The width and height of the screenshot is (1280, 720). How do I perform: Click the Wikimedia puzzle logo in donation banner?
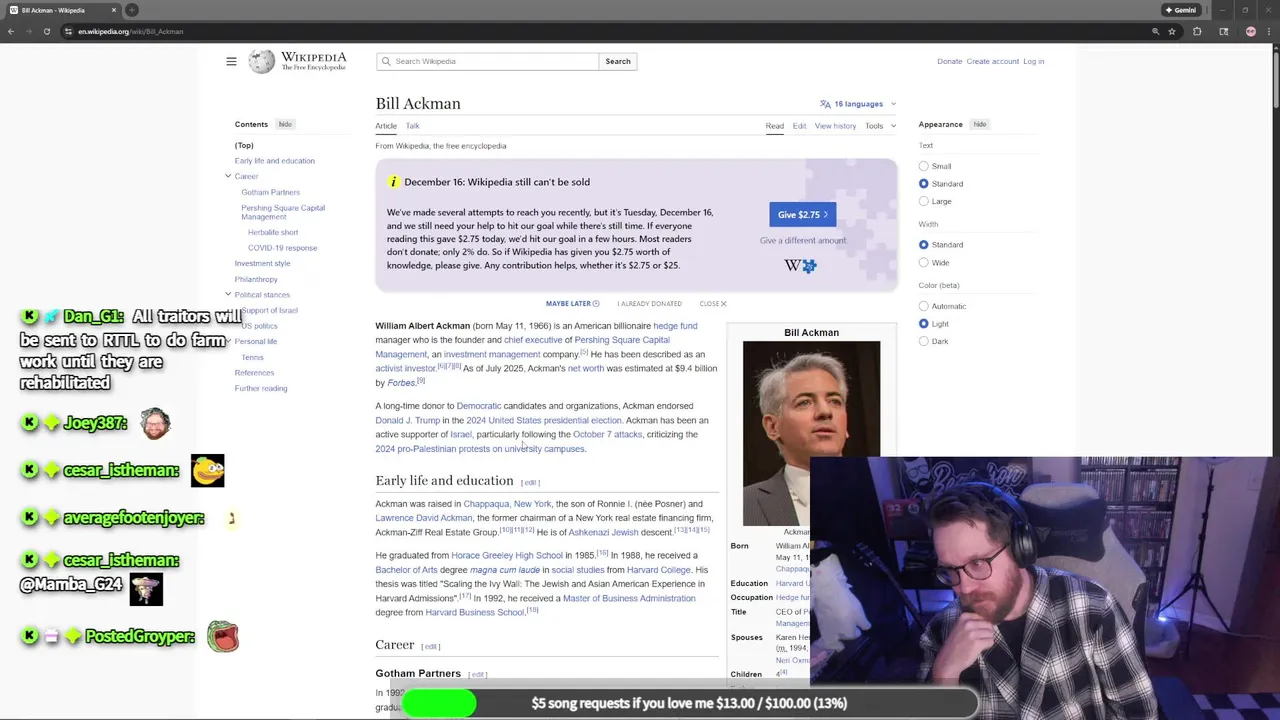[x=801, y=265]
